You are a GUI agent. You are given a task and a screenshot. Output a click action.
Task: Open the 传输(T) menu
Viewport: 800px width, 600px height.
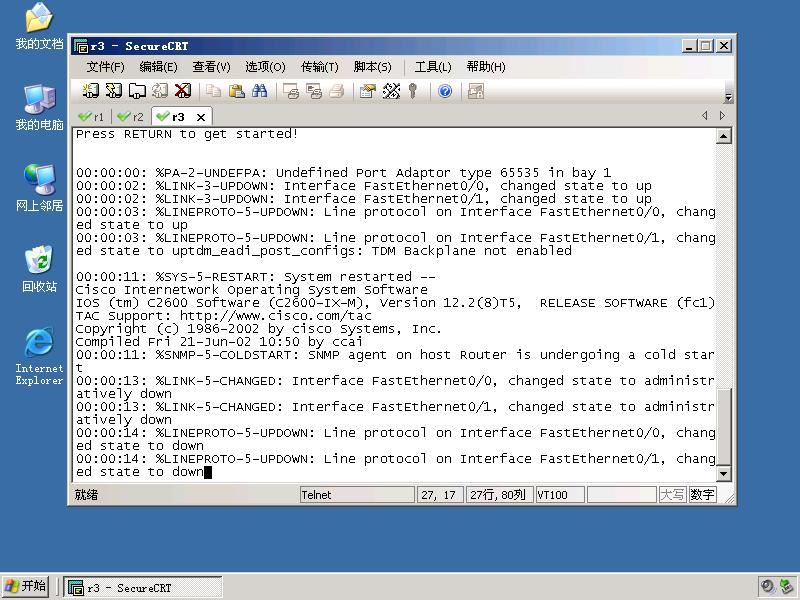pyautogui.click(x=319, y=67)
